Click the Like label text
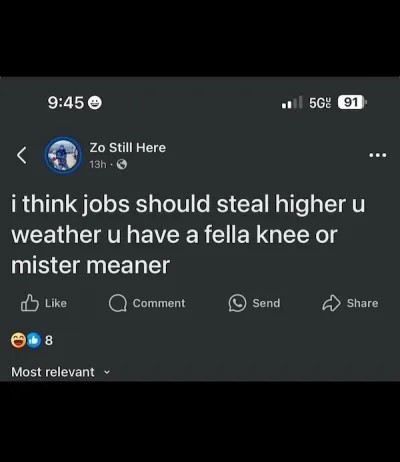Screen dimensions: 400x462 pos(56,303)
